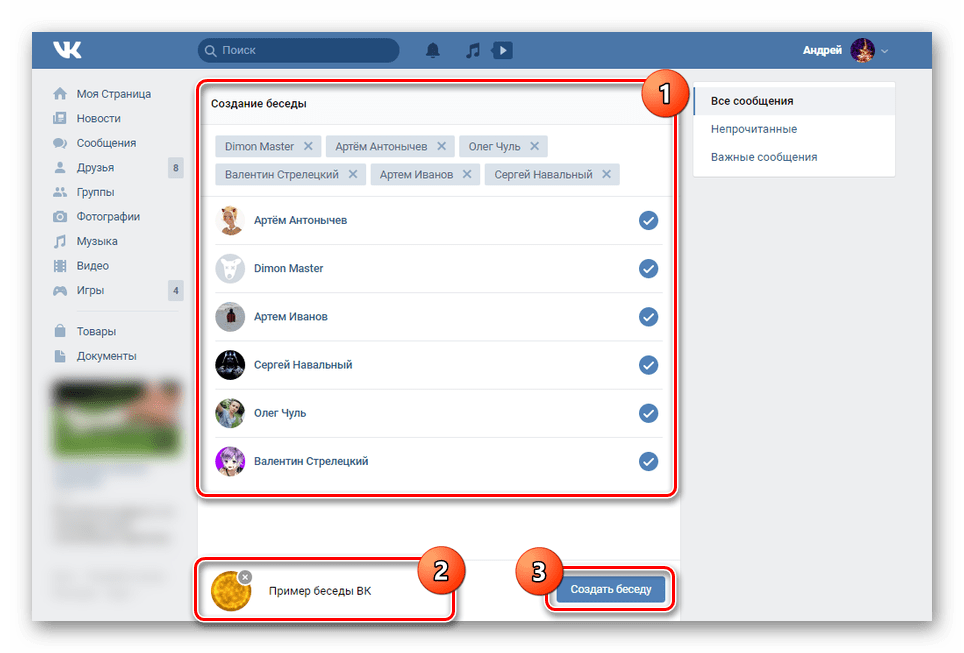This screenshot has height=653, width=964.
Task: Open the music note icon in header
Action: [472, 50]
